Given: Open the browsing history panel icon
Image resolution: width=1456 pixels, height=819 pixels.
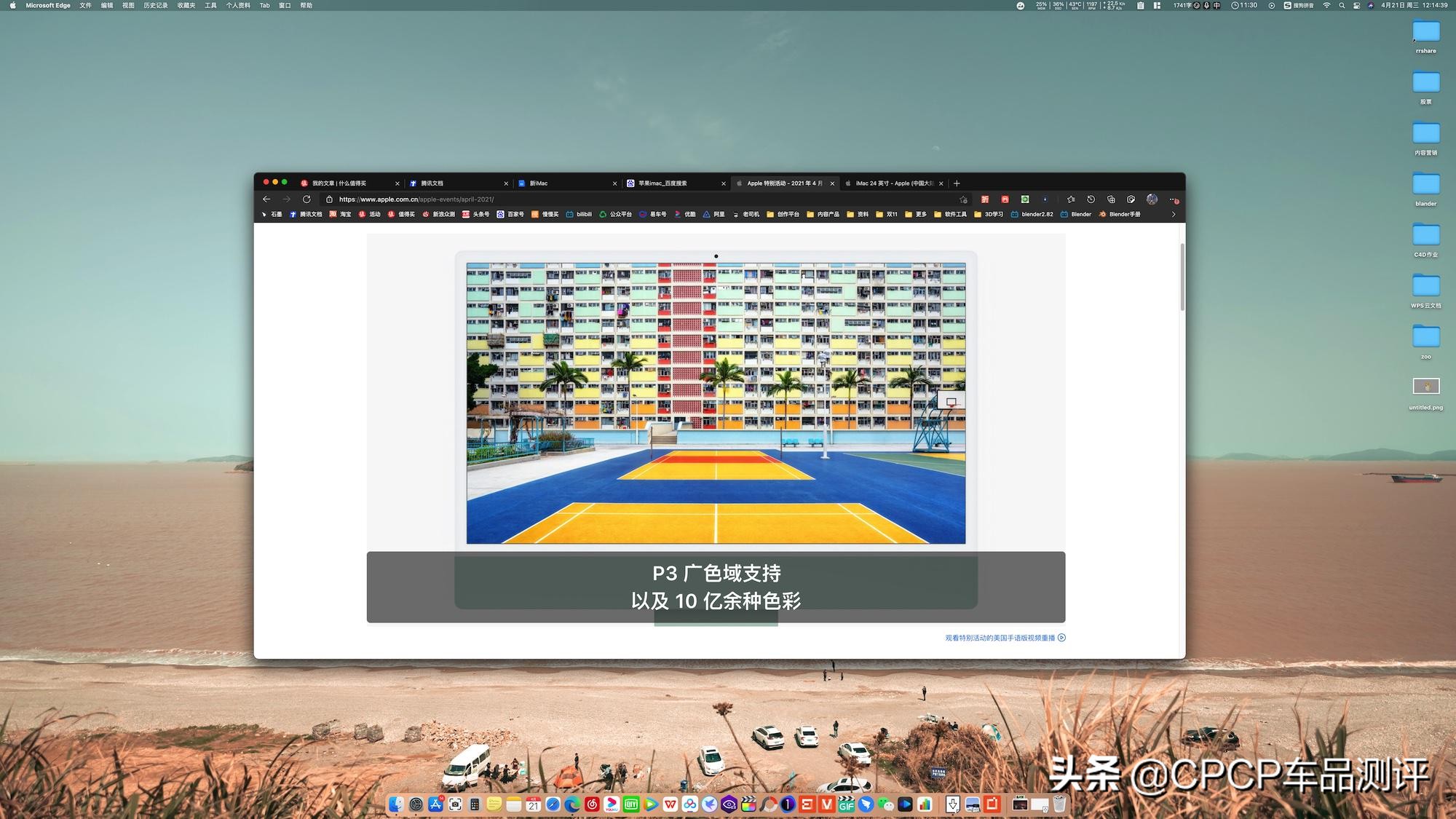Looking at the screenshot, I should click(1090, 199).
